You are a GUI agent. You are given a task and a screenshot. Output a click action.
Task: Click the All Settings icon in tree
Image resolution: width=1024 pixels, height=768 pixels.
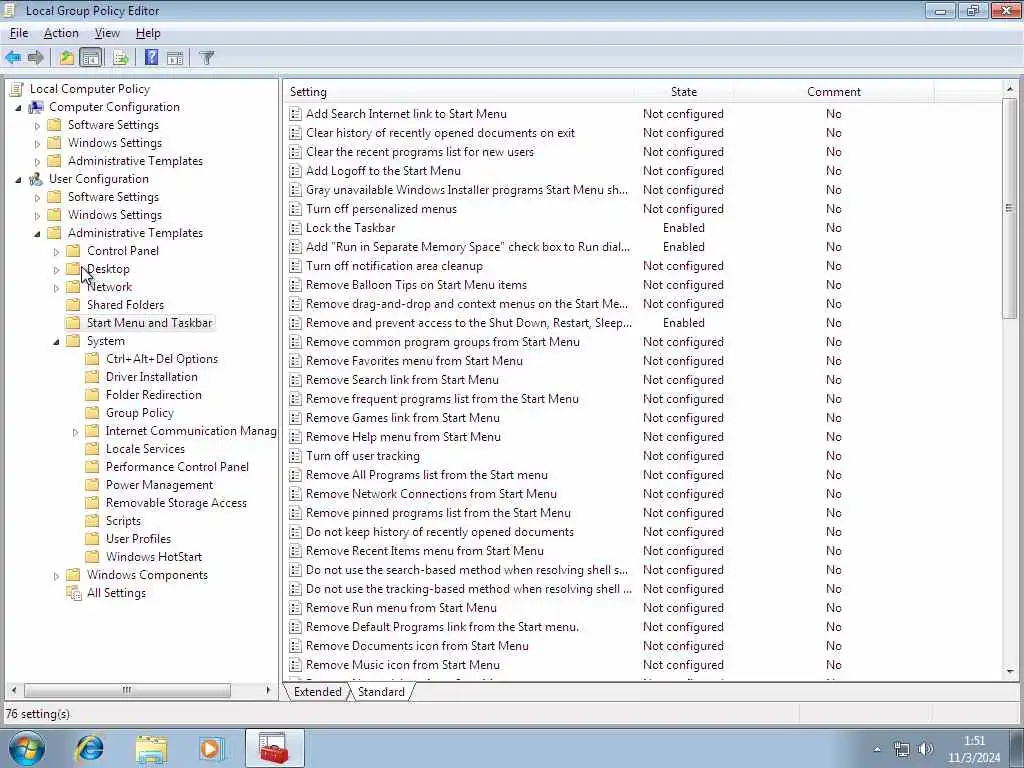tap(74, 593)
